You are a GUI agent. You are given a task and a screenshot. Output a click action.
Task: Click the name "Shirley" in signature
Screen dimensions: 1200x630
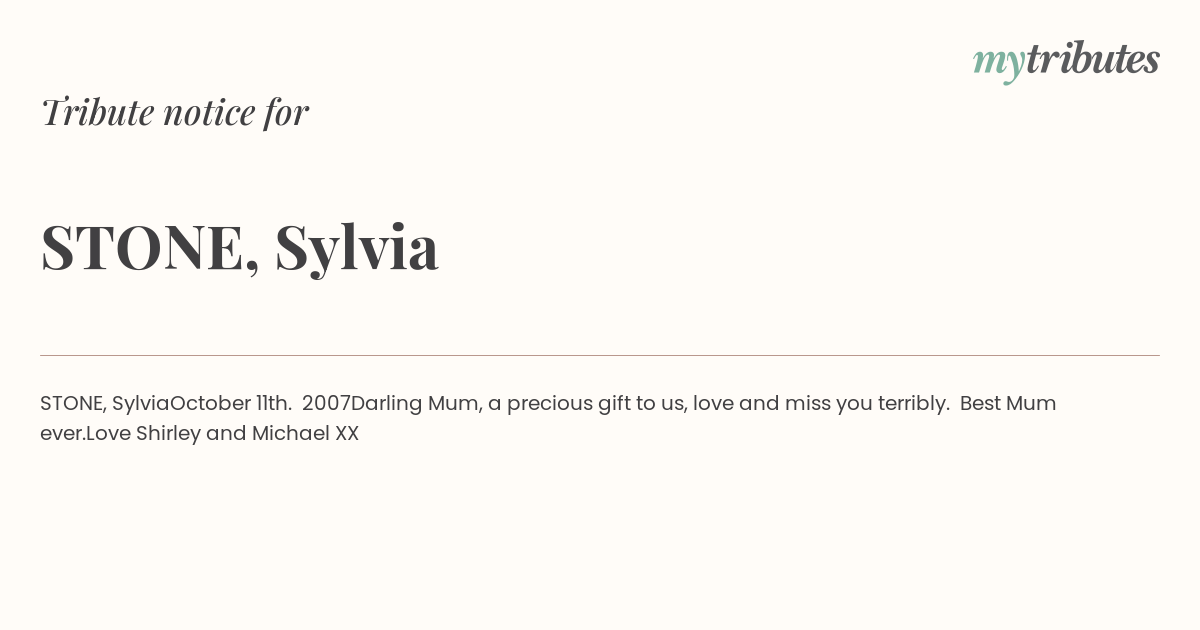(168, 434)
